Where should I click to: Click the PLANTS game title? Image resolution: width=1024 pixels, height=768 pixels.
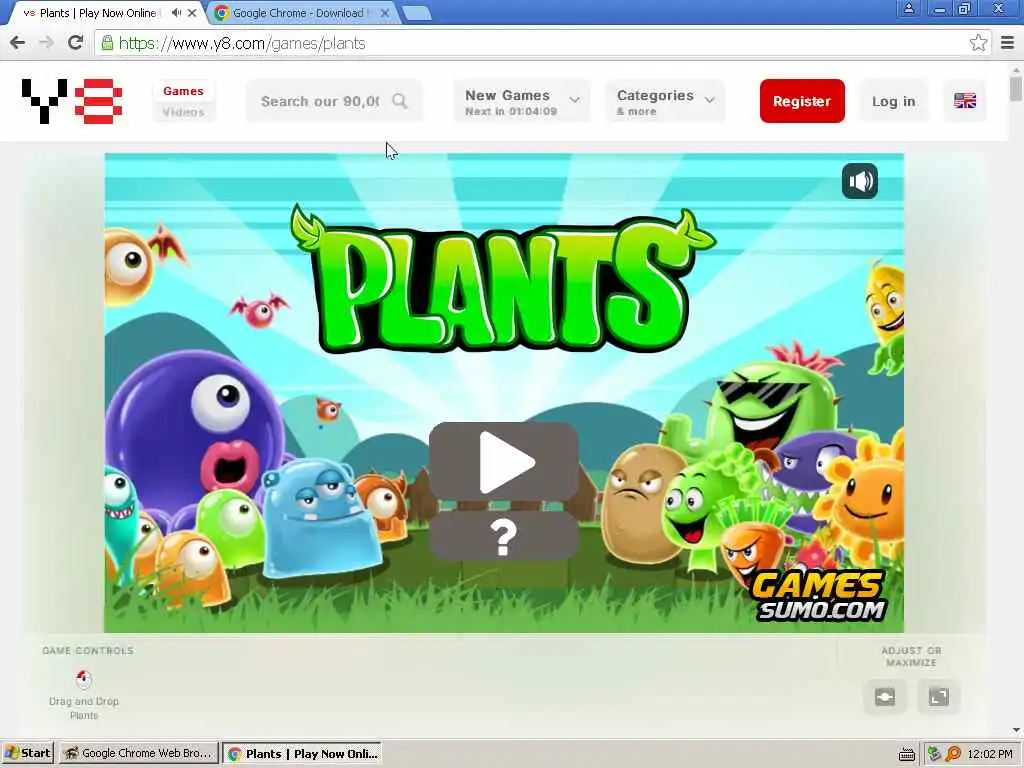coord(503,282)
